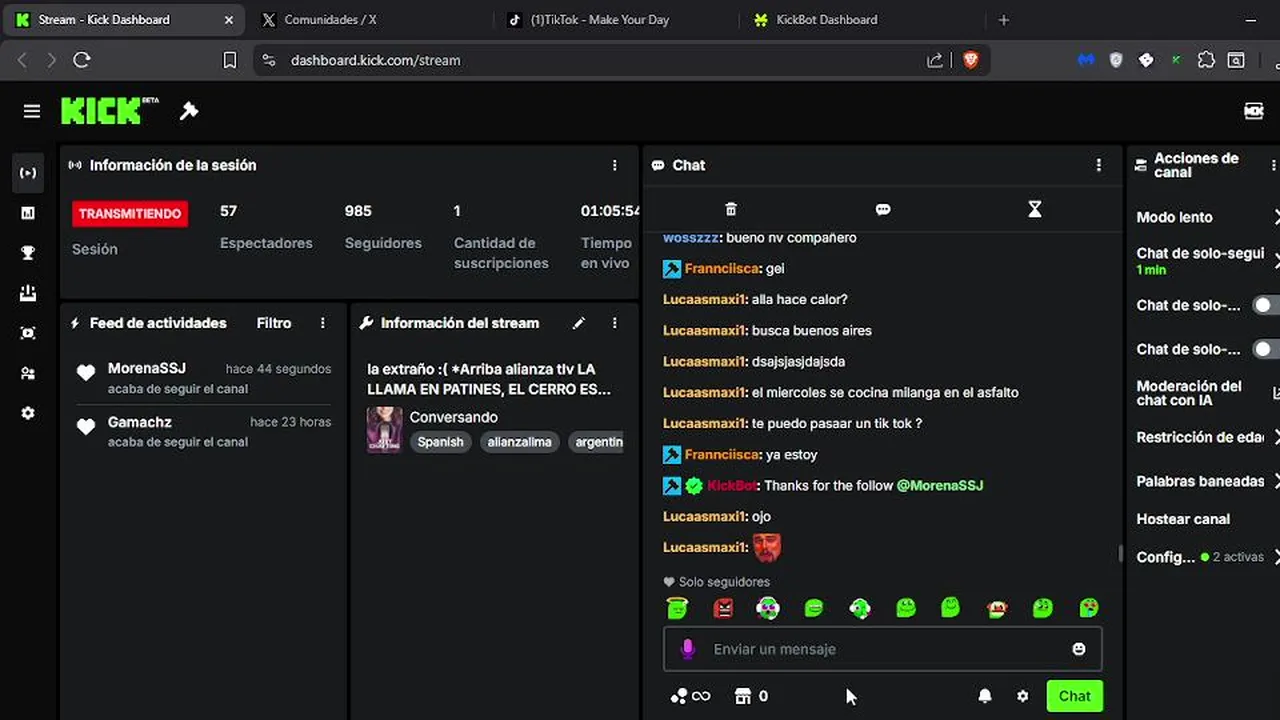
Task: Click the Brave shield icon in address bar
Action: [970, 60]
